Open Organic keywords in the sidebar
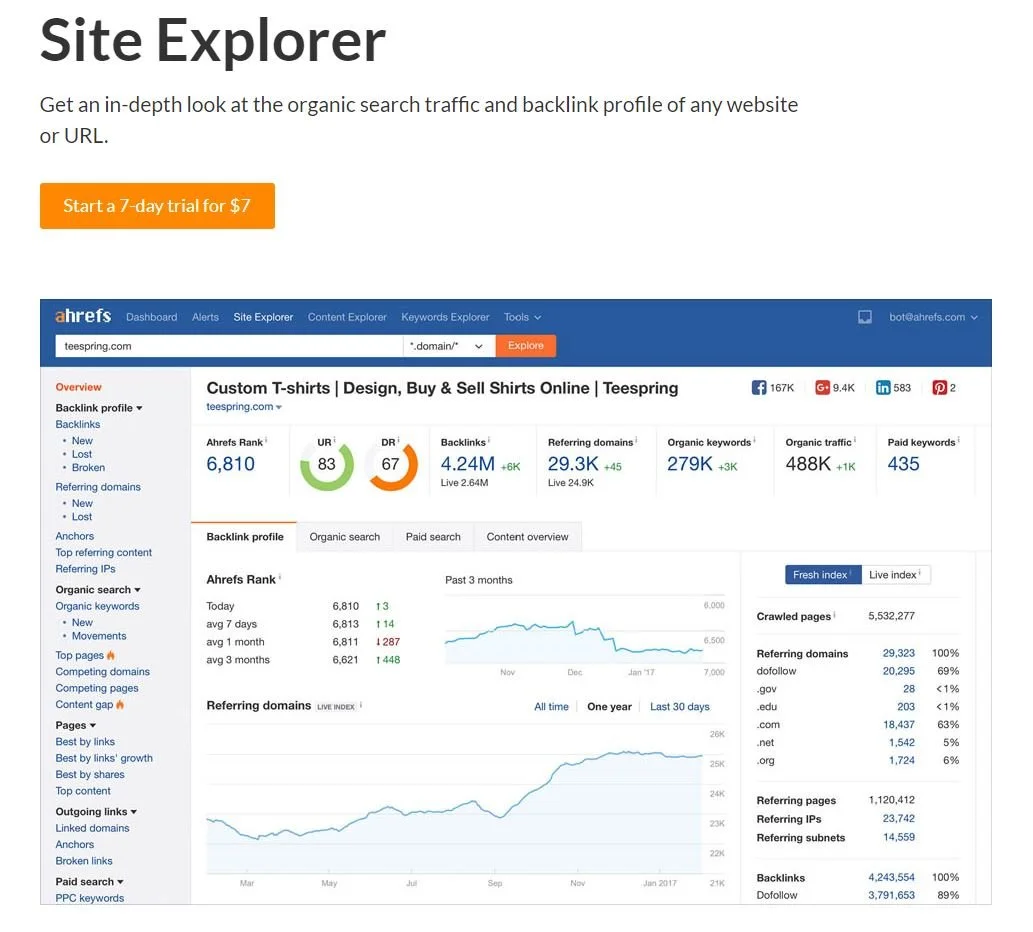 (x=98, y=606)
